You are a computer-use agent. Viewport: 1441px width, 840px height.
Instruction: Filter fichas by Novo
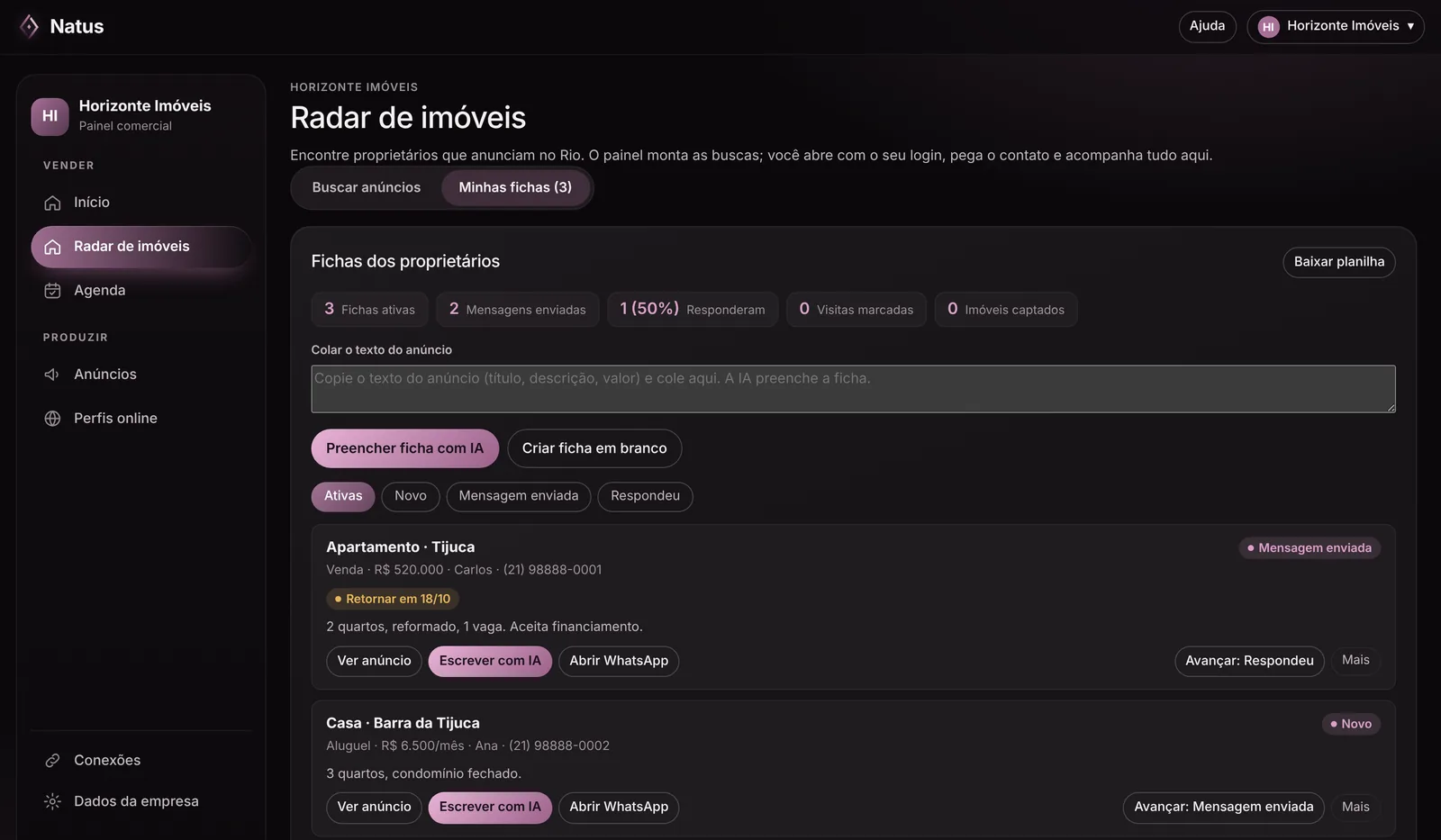411,496
